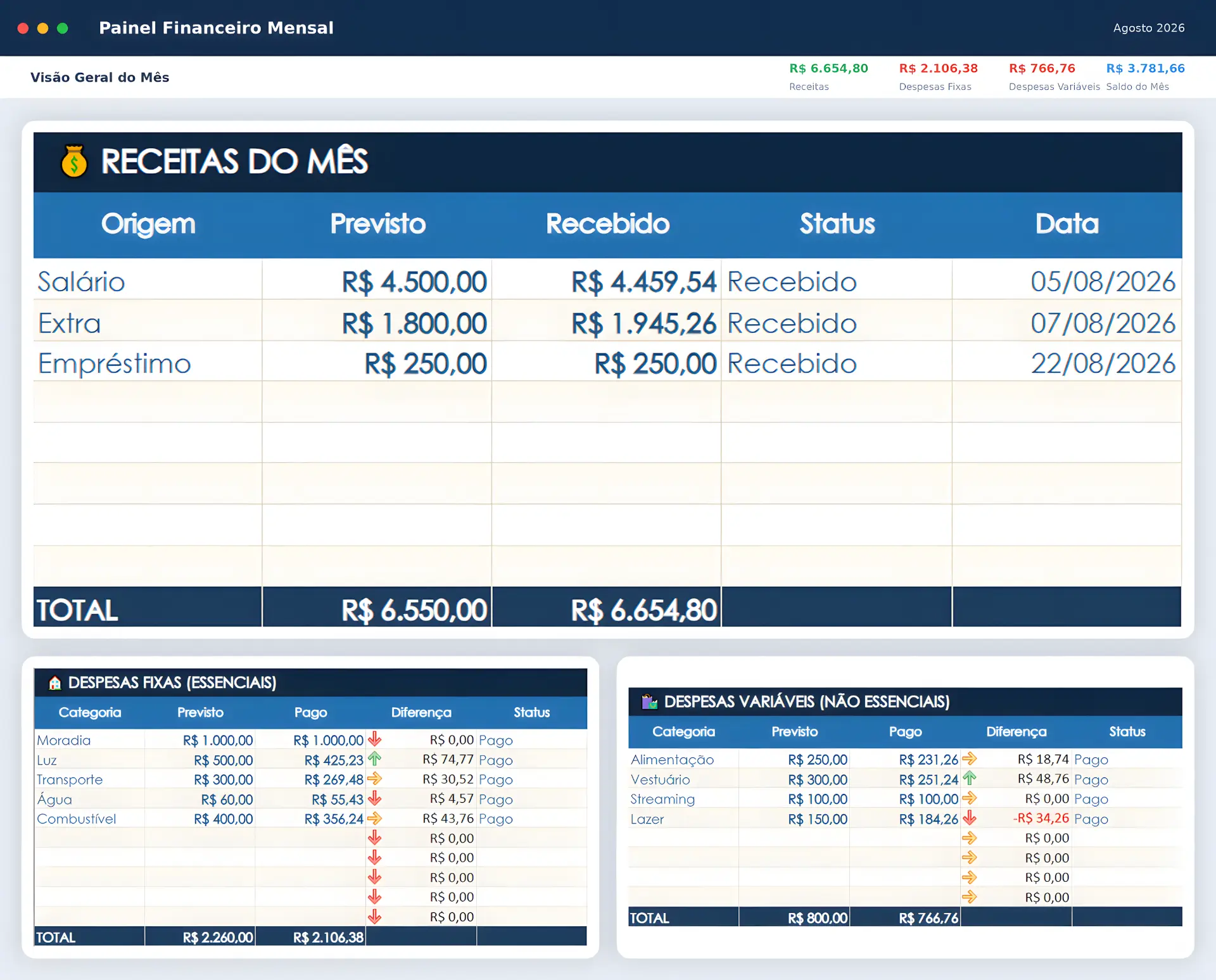Viewport: 1216px width, 980px height.
Task: Select the Recebido column header in Receitas
Action: click(x=607, y=224)
